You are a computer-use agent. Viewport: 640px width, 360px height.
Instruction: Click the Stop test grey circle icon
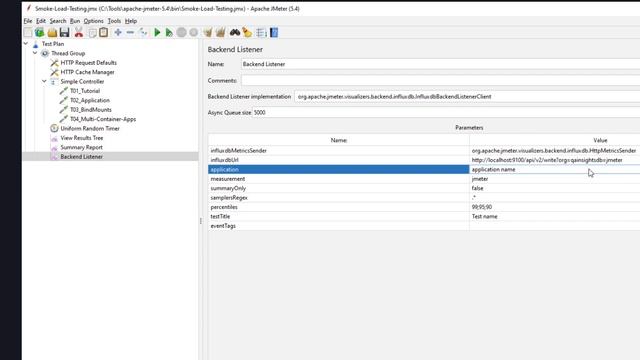tap(182, 33)
